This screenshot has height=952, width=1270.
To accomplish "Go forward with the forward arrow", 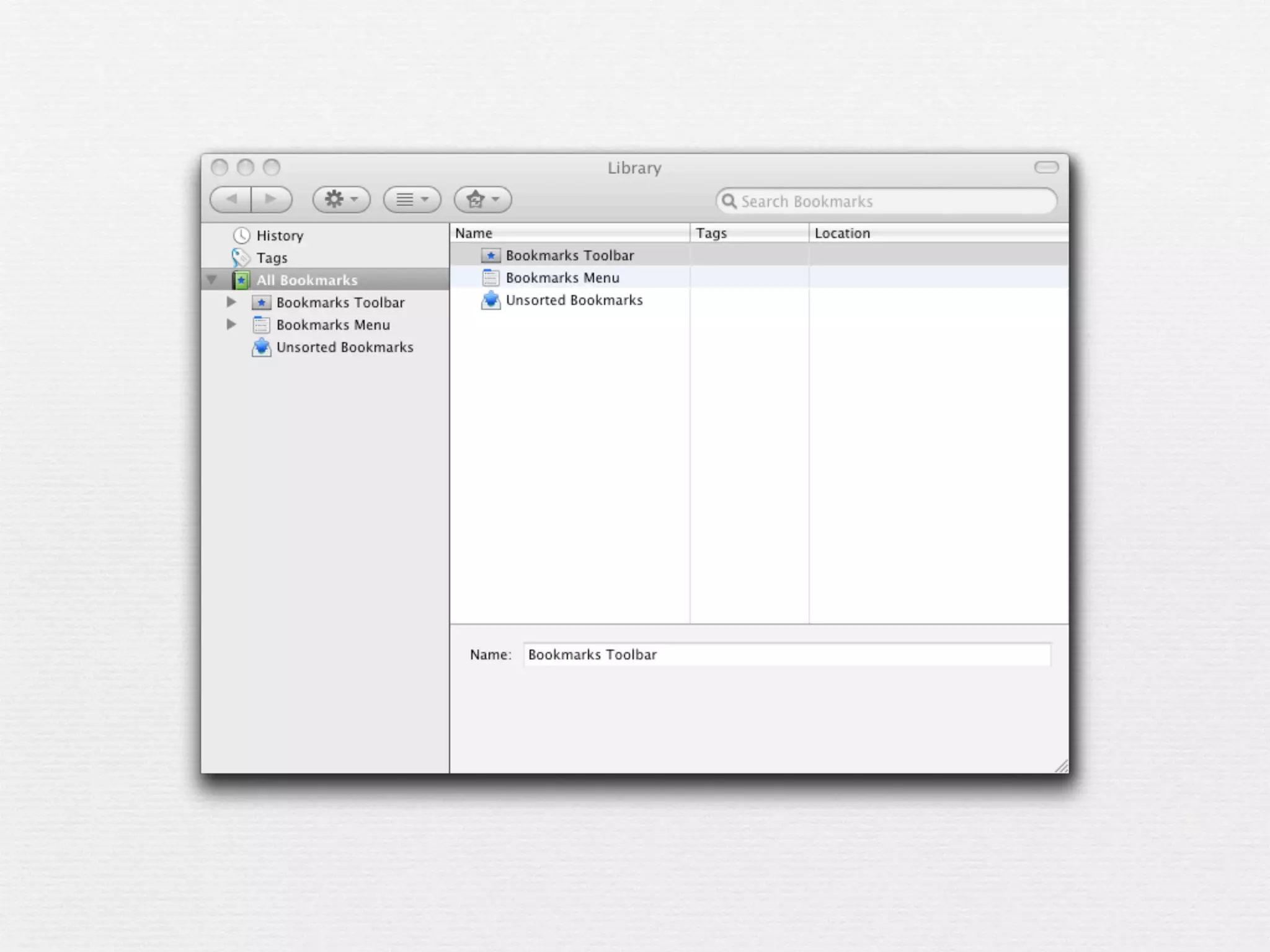I will (271, 200).
